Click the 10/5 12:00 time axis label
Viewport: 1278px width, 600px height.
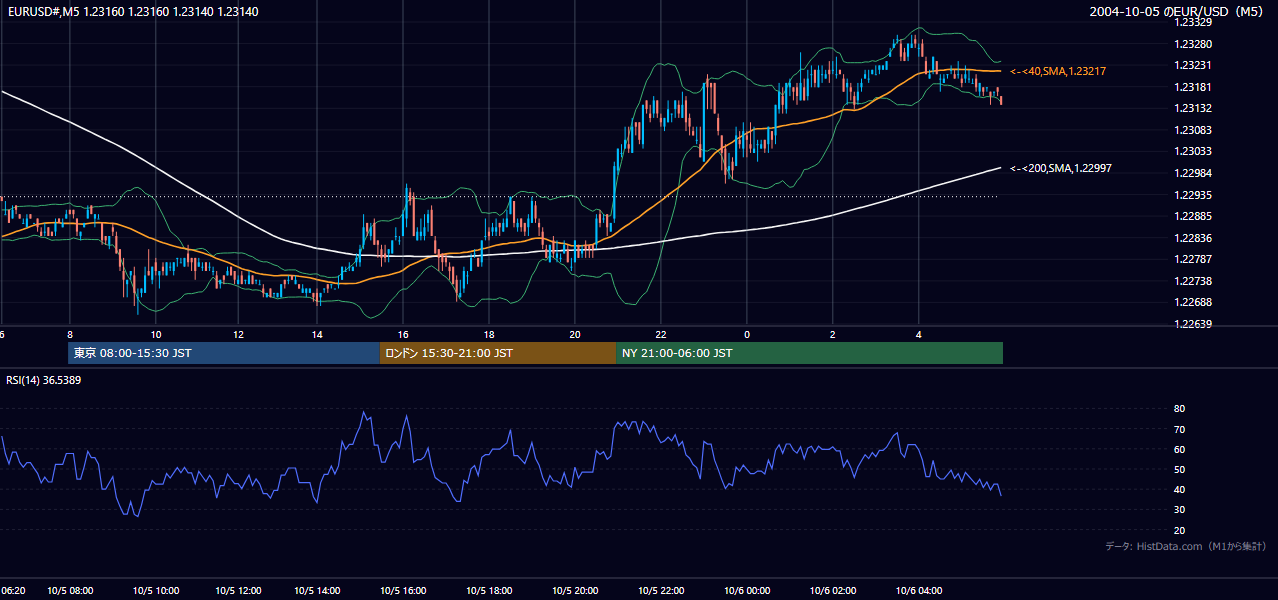coord(239,591)
